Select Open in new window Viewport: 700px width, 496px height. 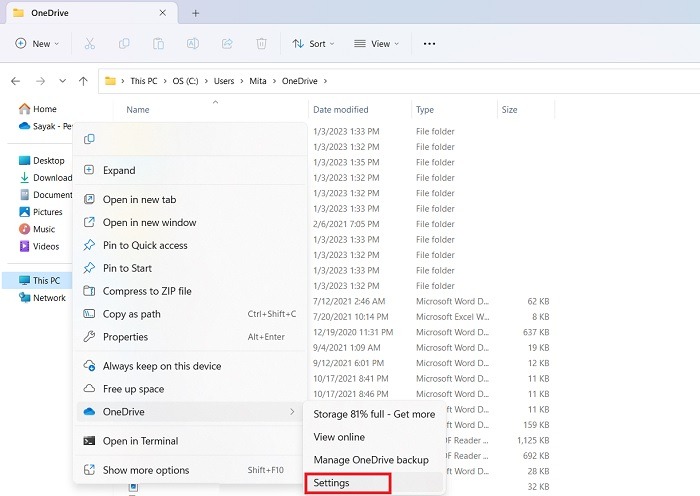pos(190,222)
